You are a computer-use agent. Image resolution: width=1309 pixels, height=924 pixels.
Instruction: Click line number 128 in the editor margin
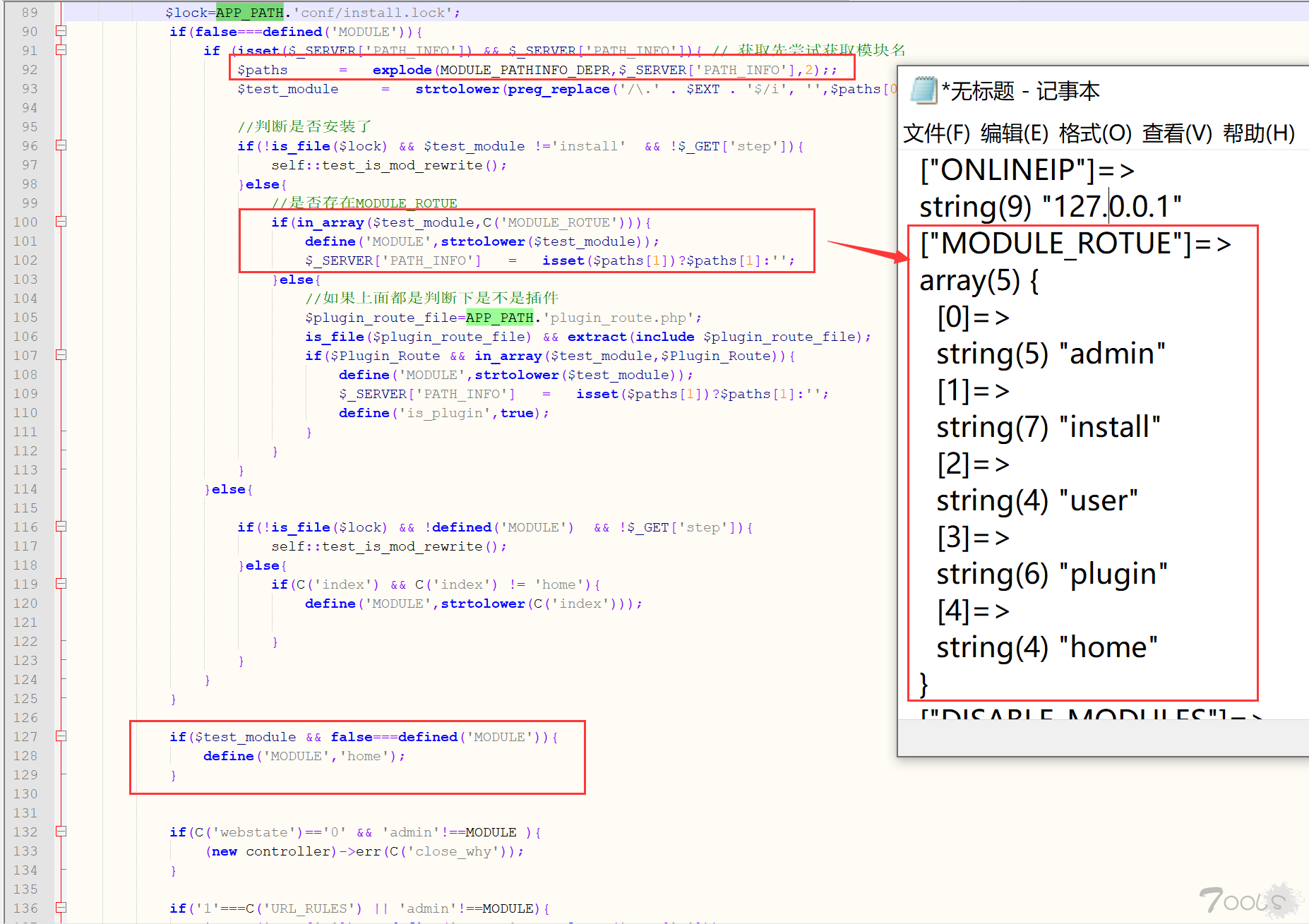[x=25, y=755]
